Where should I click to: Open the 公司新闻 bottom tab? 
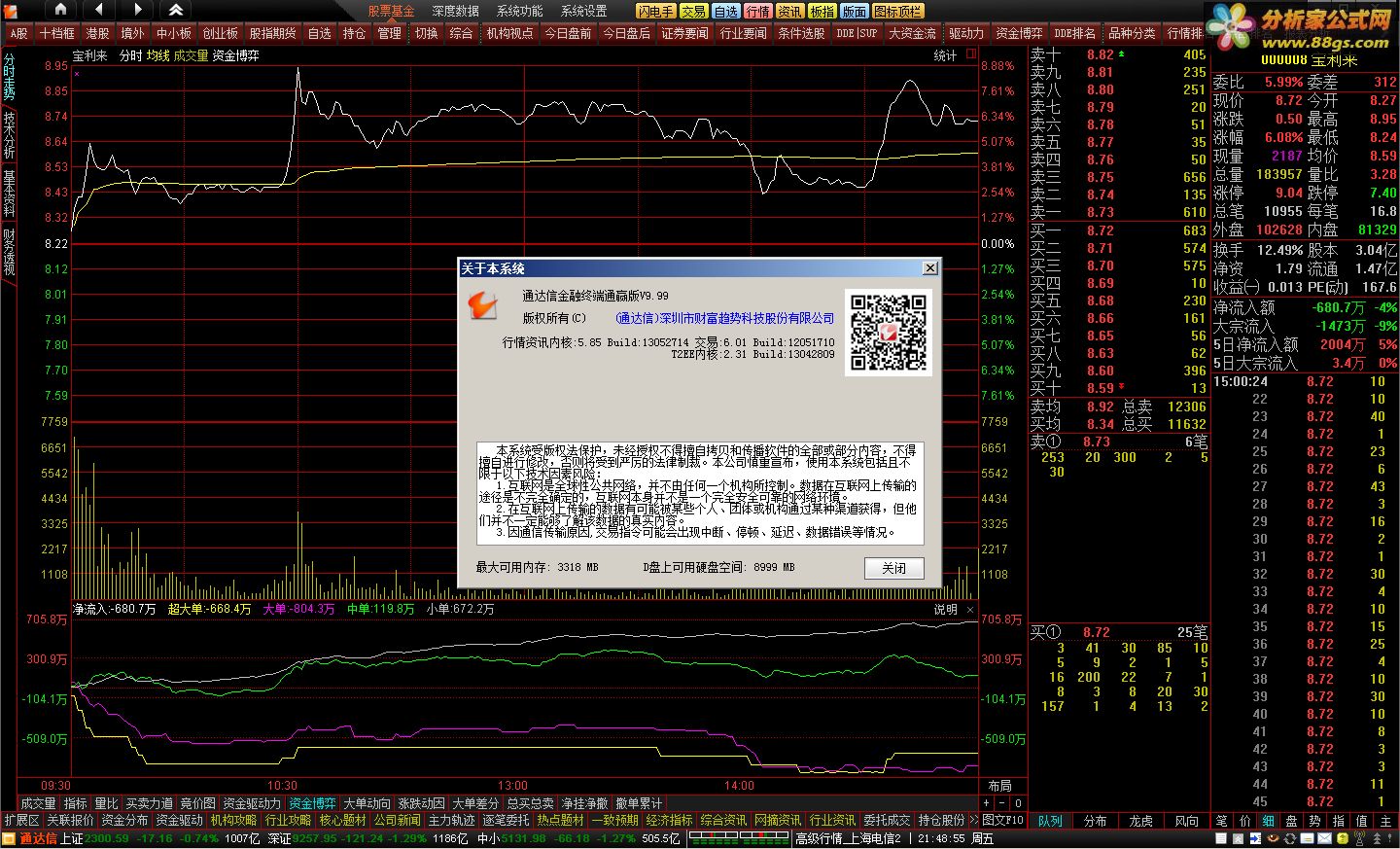[397, 821]
